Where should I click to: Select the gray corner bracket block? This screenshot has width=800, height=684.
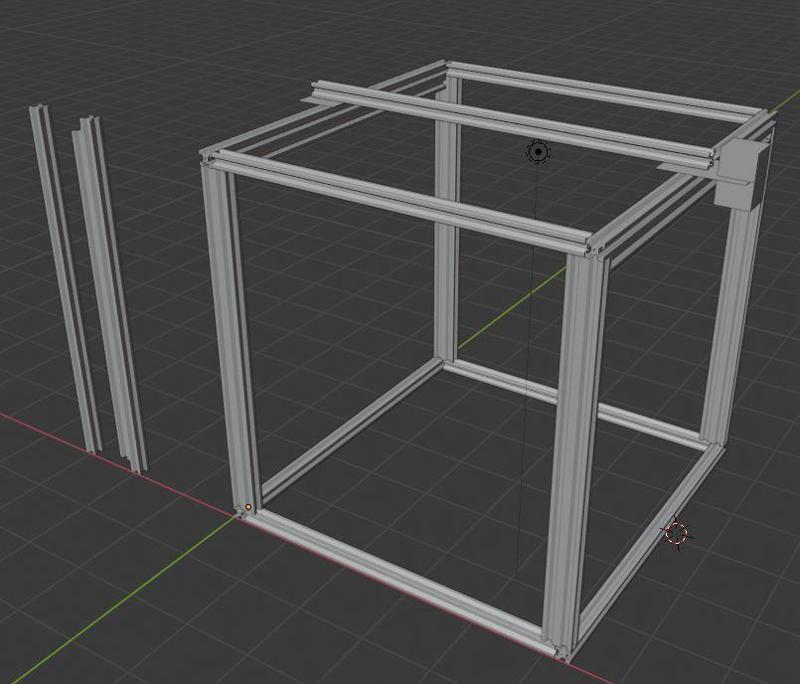[x=741, y=174]
